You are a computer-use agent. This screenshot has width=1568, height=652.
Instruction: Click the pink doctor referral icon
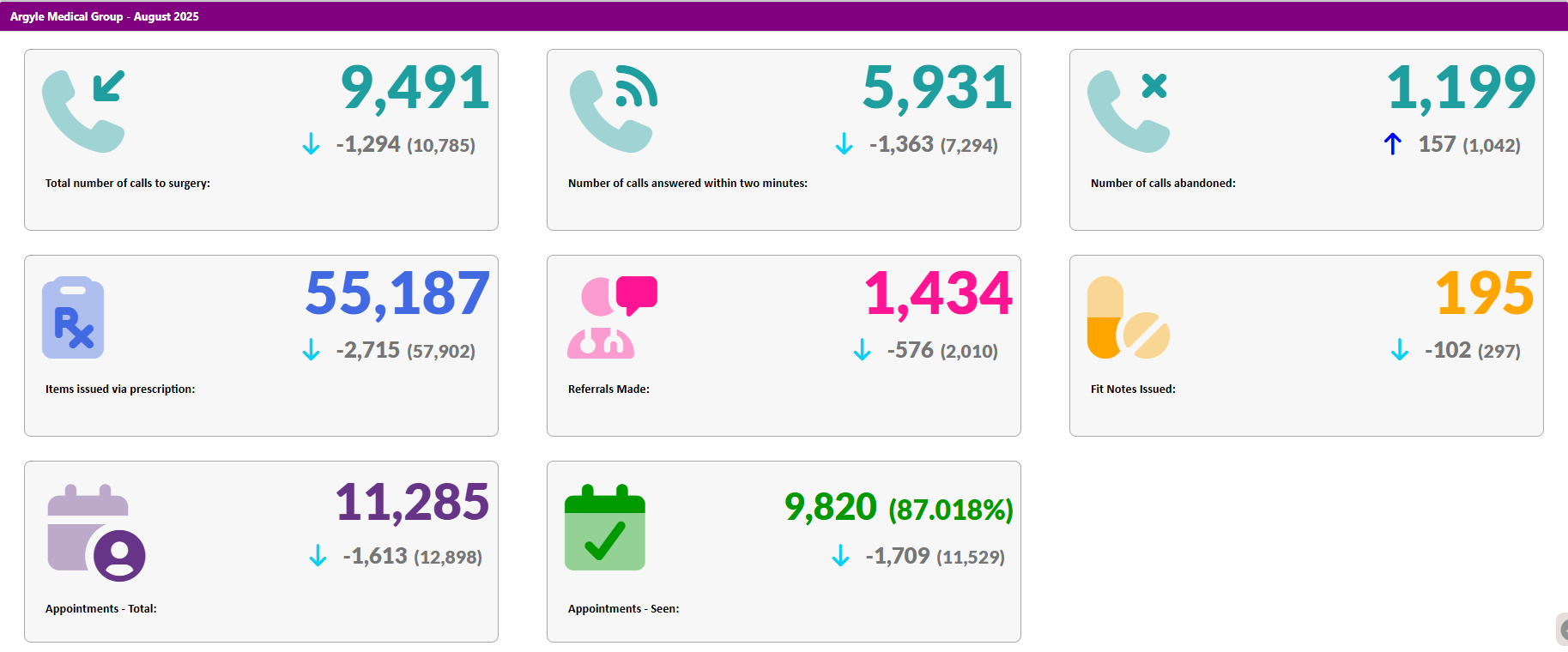click(x=611, y=317)
